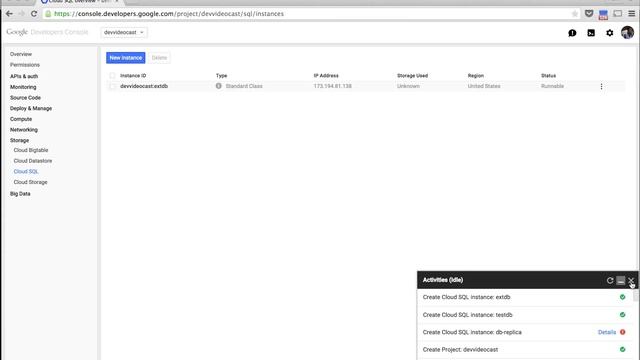Screen dimensions: 640x360
Task: Go back using browser back arrow
Action: click(9, 14)
